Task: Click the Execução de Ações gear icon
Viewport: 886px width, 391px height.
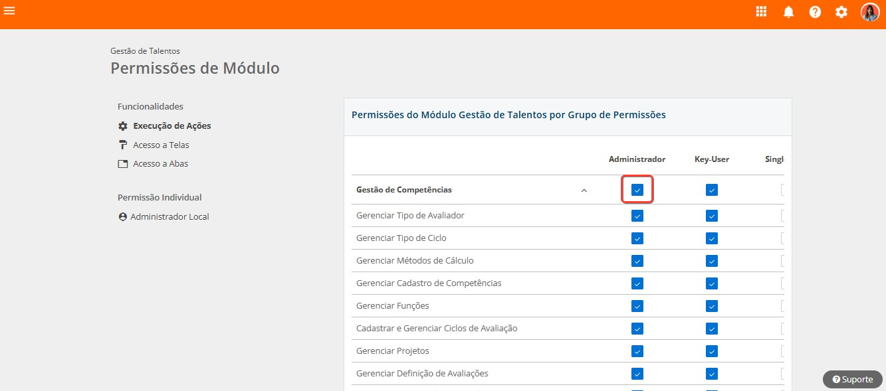Action: pos(123,126)
